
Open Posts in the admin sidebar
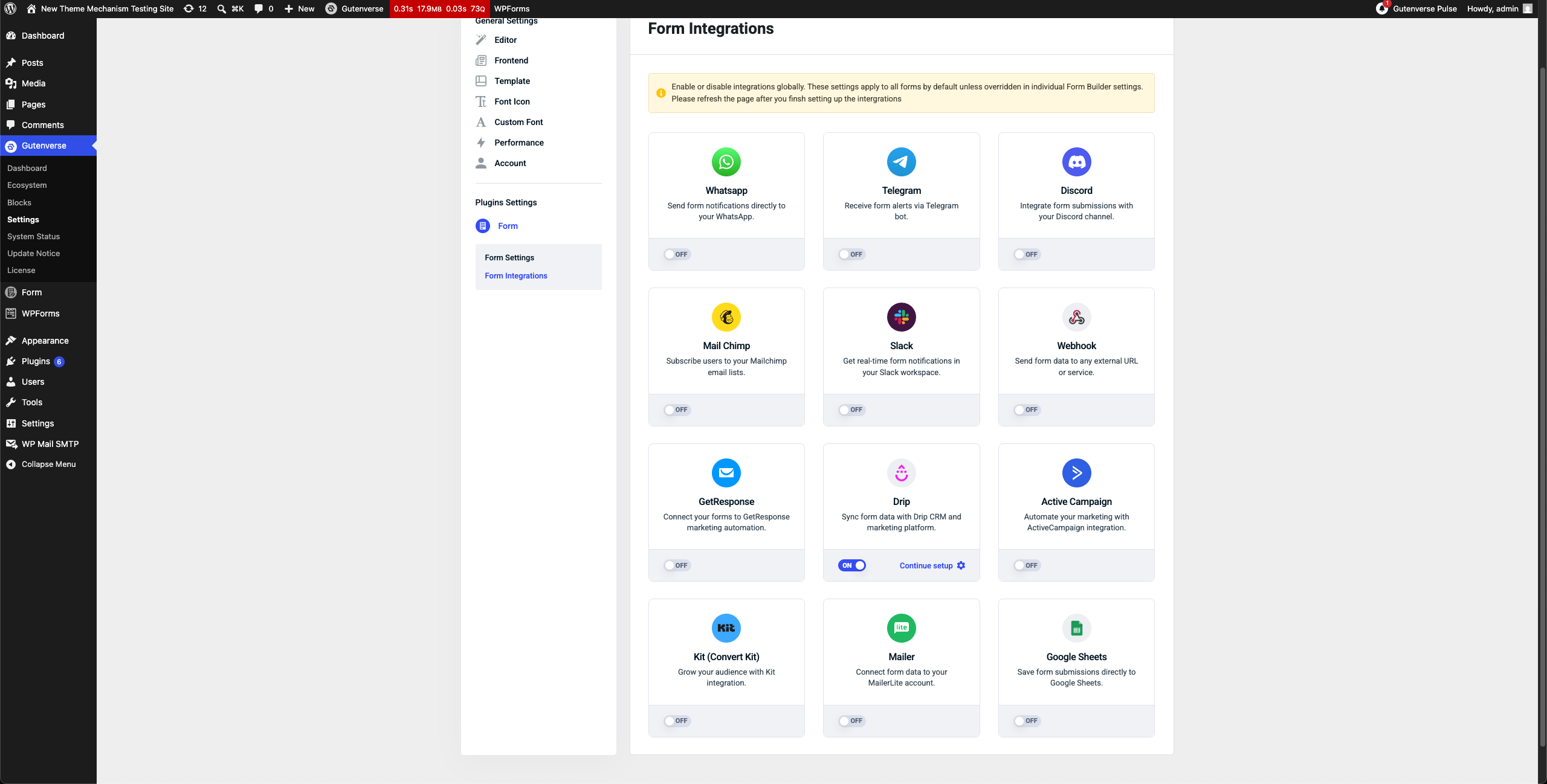pyautogui.click(x=48, y=63)
